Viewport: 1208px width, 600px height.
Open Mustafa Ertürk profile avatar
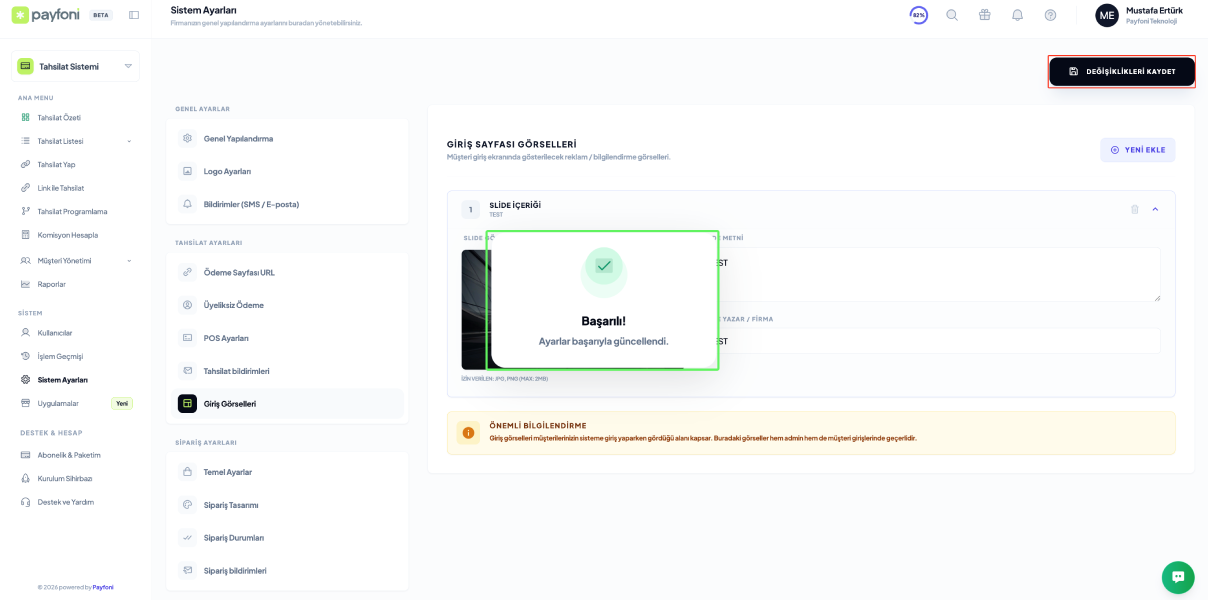[x=1106, y=15]
